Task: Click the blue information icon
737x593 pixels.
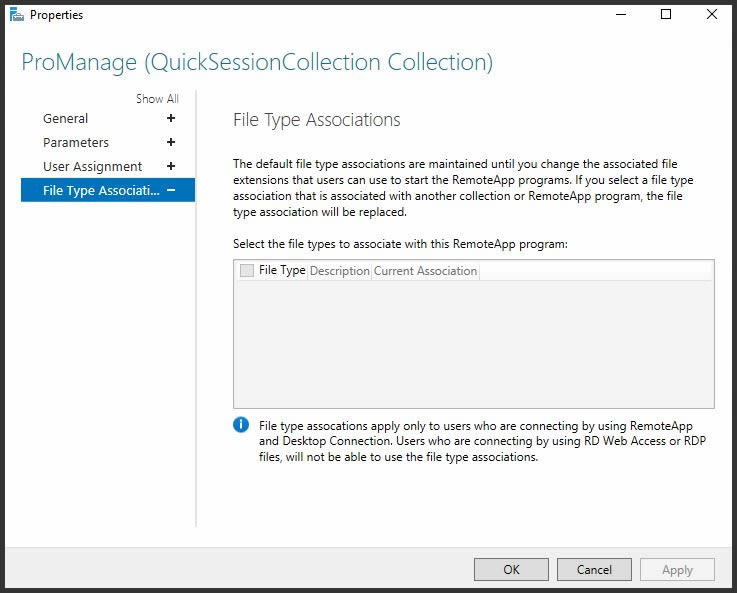Action: 241,425
